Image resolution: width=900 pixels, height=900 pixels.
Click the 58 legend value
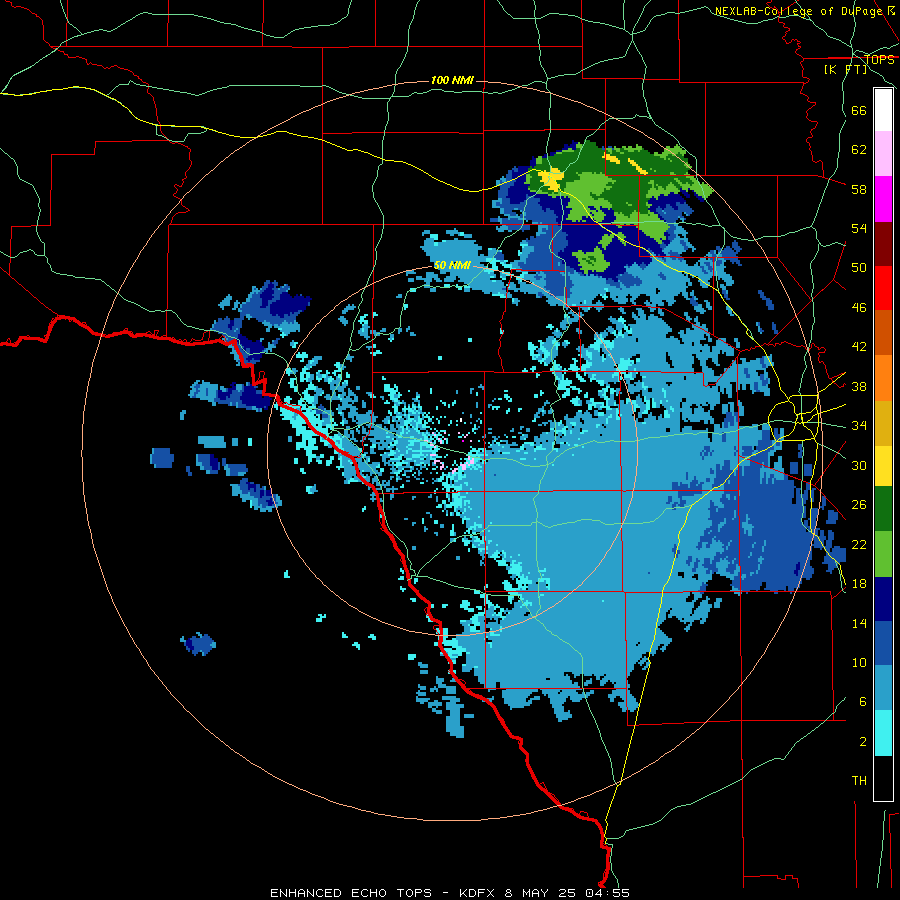coord(859,189)
